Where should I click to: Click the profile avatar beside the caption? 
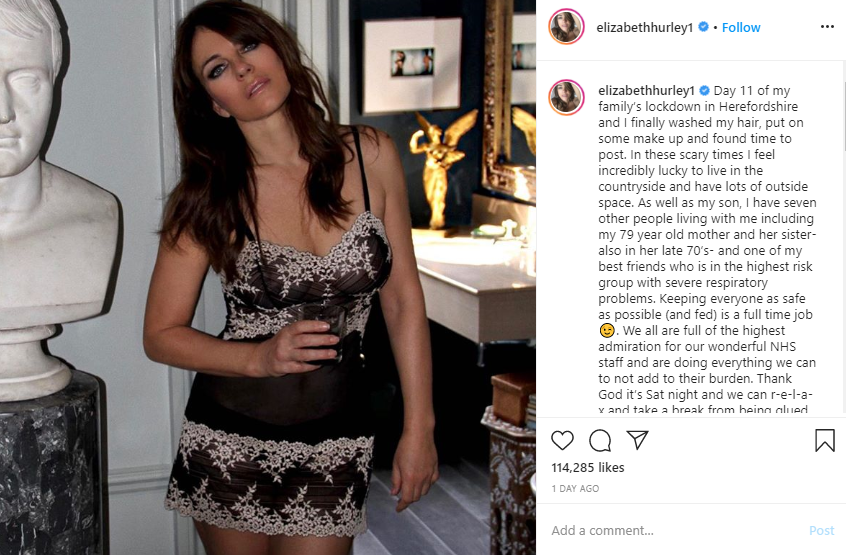(x=566, y=97)
